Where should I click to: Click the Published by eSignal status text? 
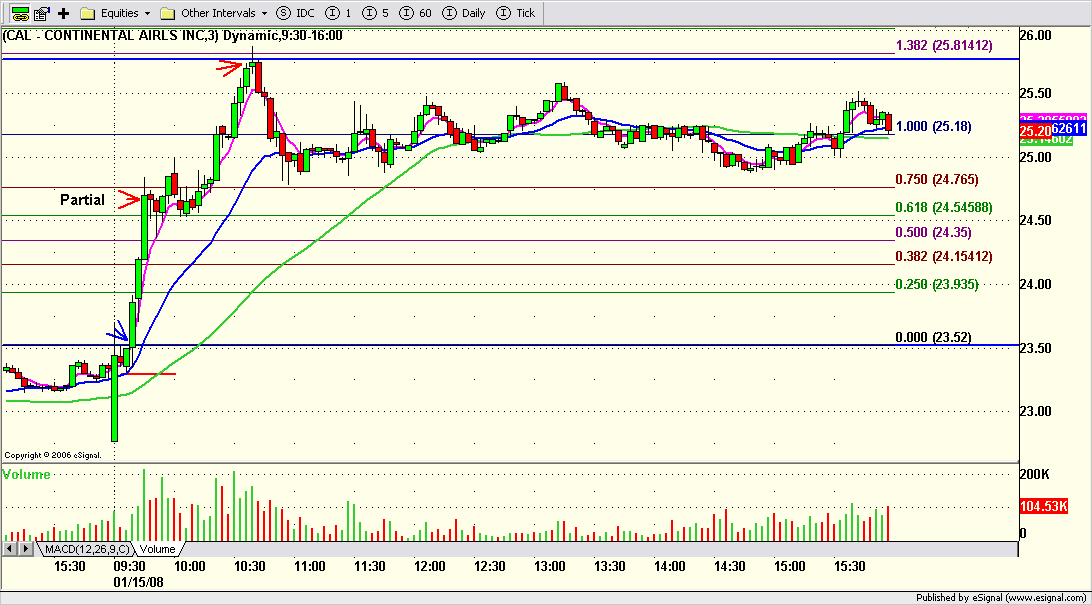coord(1001,597)
